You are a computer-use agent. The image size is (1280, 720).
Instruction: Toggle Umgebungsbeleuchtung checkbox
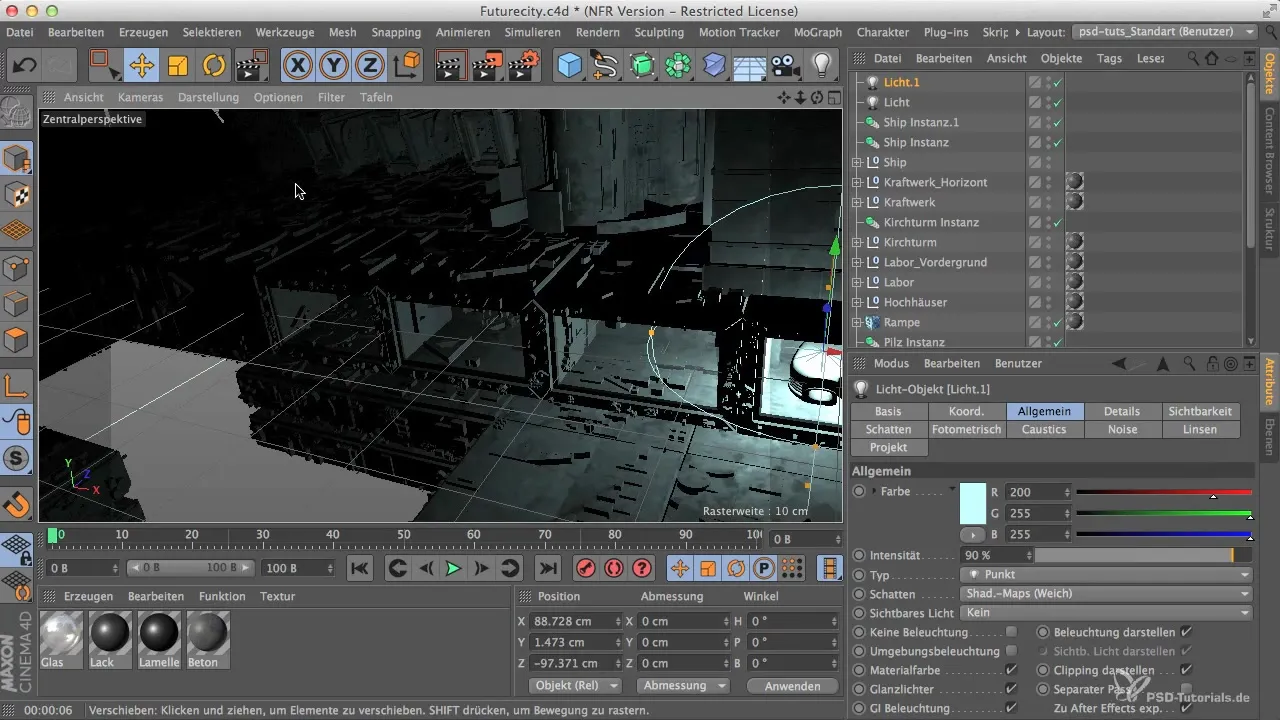click(1011, 651)
